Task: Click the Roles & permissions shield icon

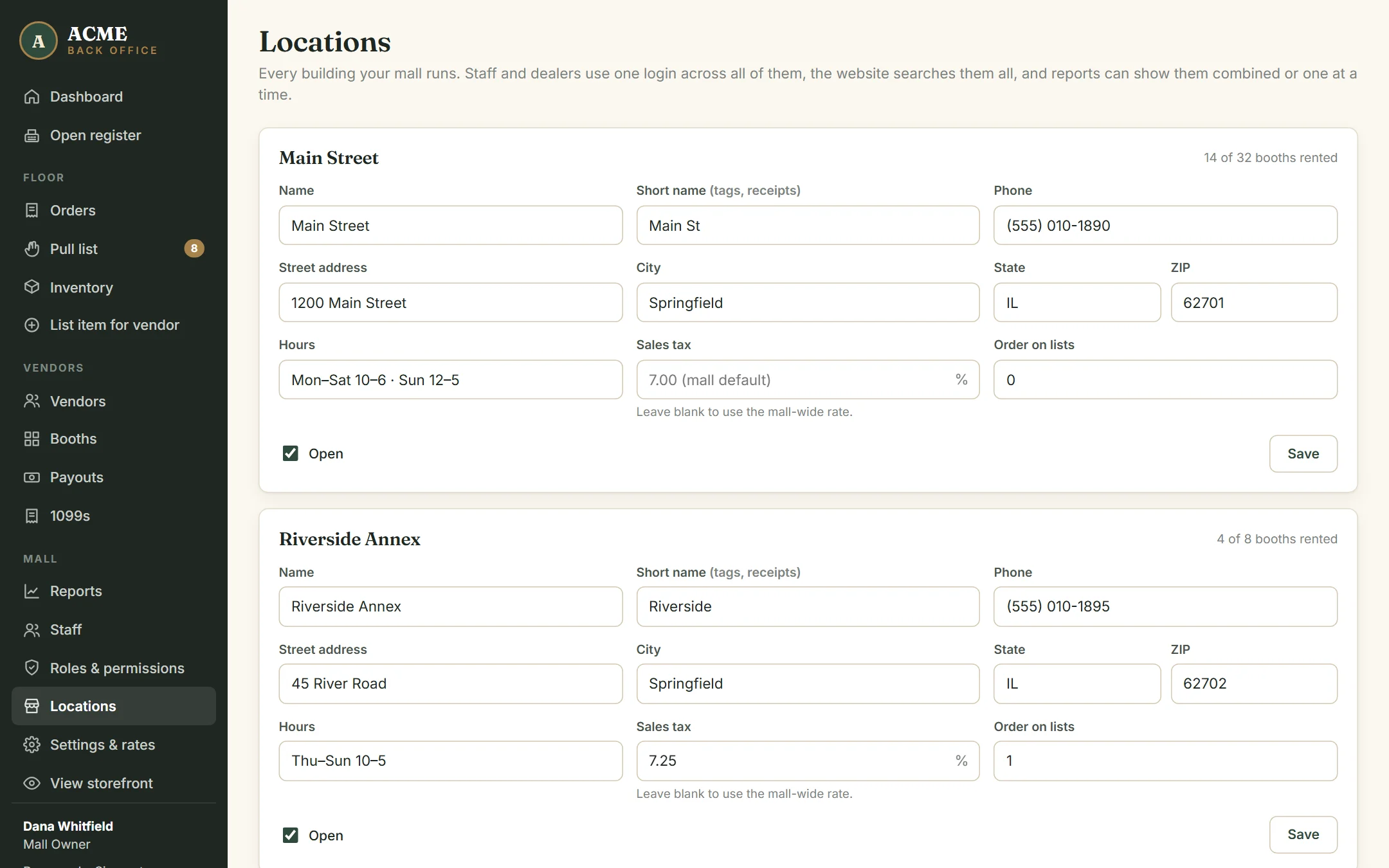Action: (32, 667)
